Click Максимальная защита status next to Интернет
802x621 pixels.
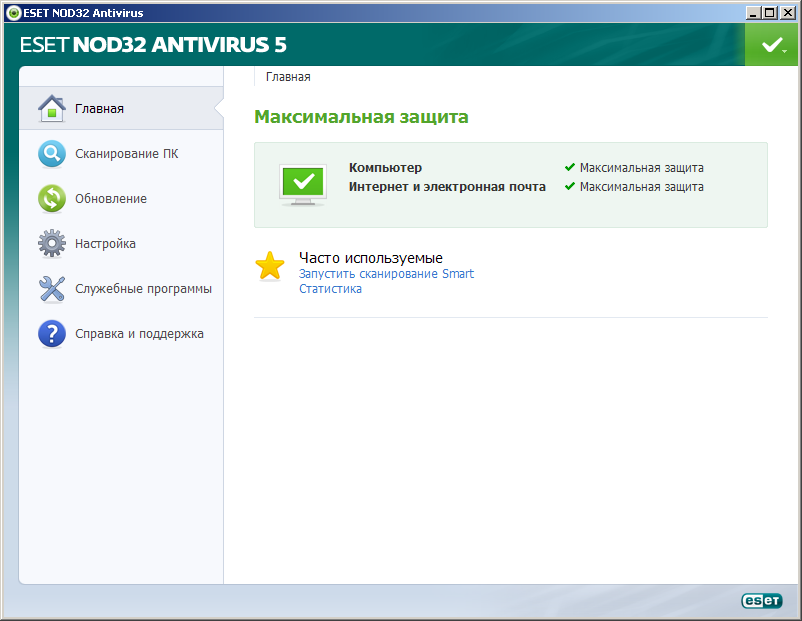pos(641,187)
